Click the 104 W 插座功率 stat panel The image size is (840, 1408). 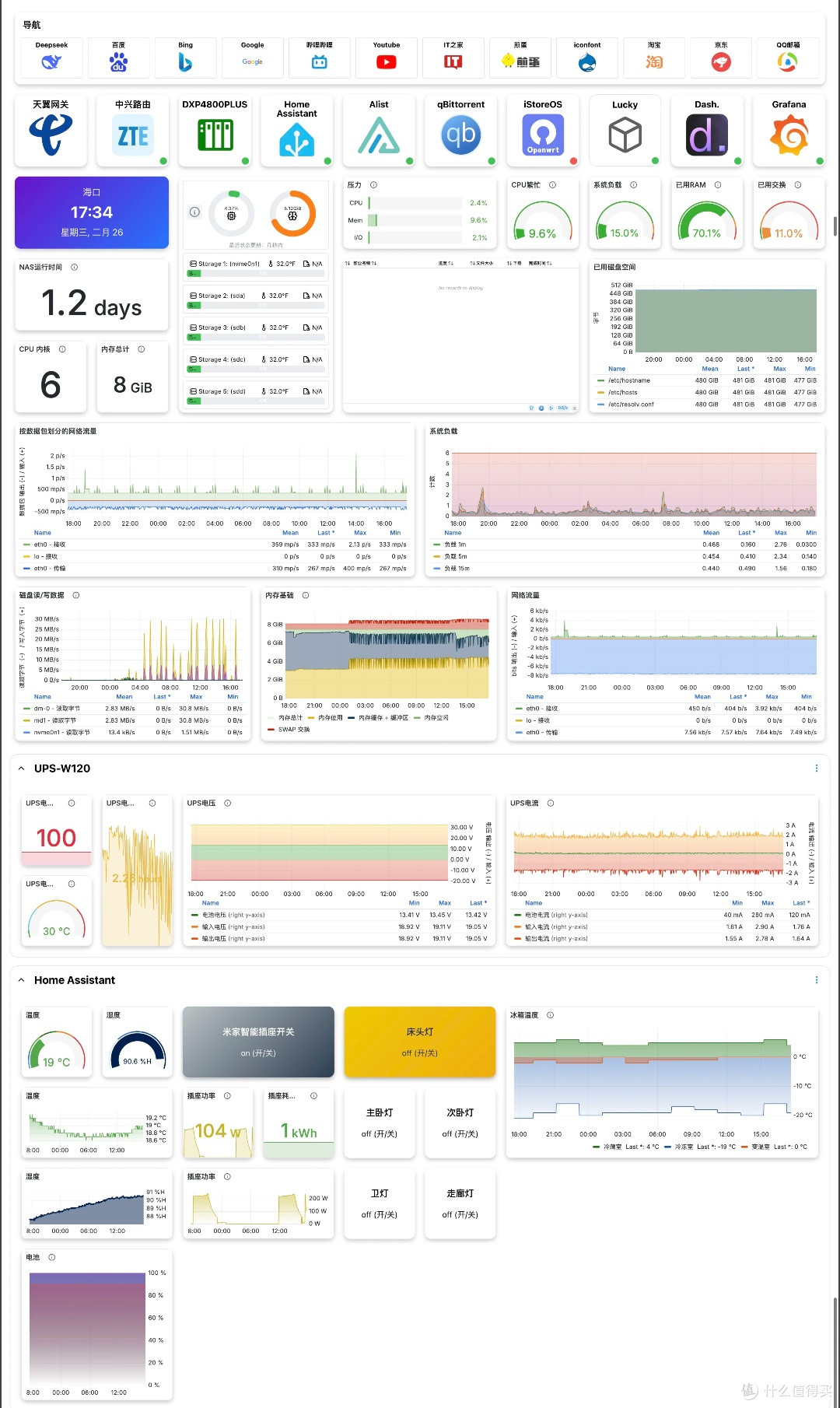[x=218, y=1123]
